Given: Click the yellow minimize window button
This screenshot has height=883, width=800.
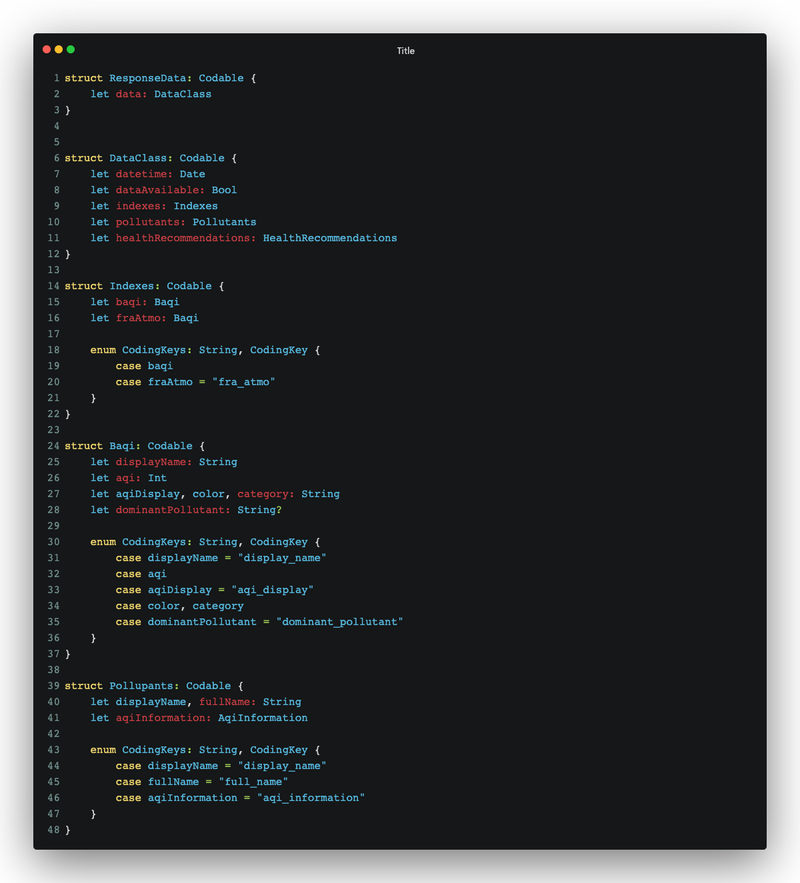Looking at the screenshot, I should click(x=58, y=49).
